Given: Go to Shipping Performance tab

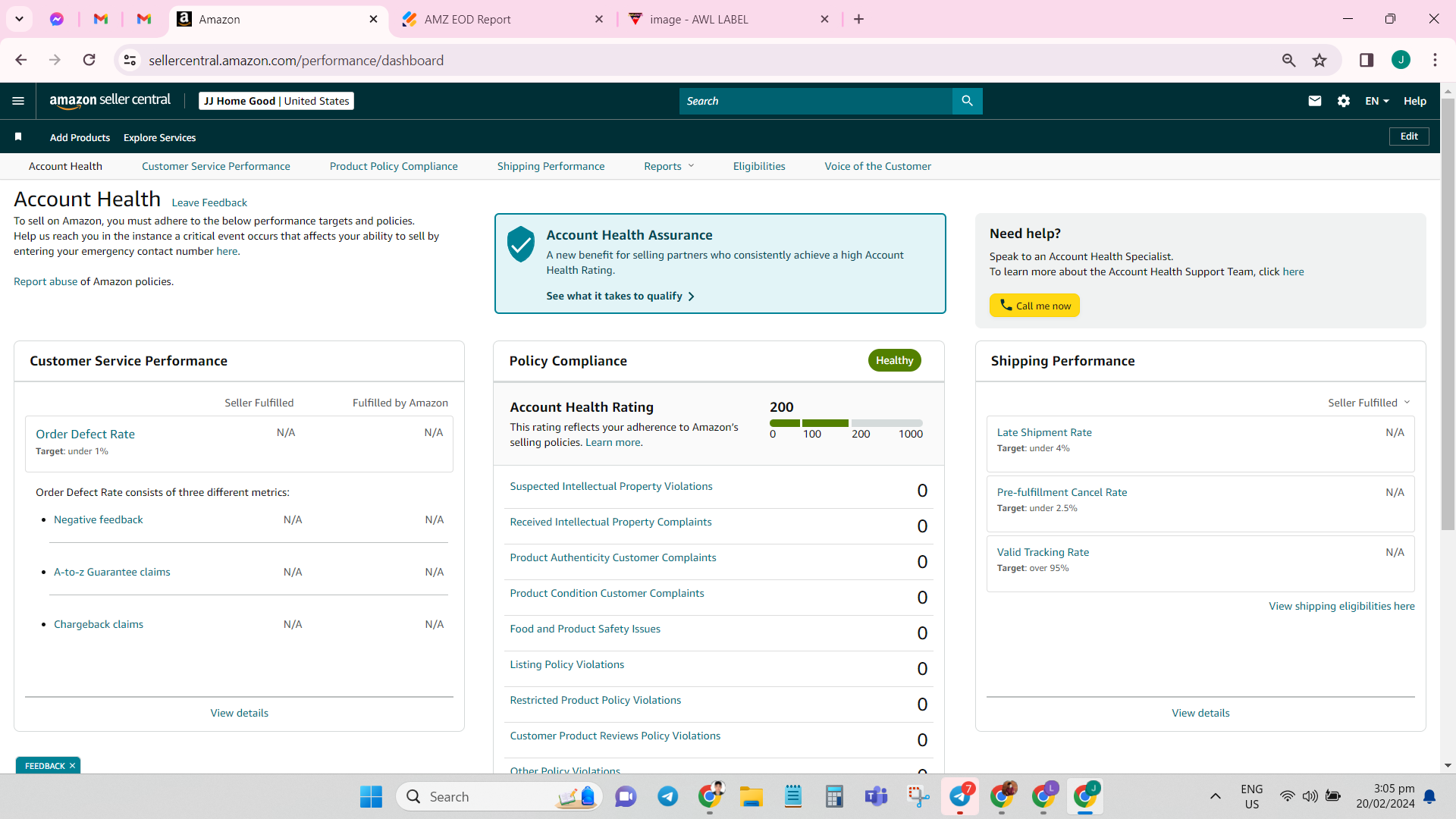Looking at the screenshot, I should [x=551, y=166].
